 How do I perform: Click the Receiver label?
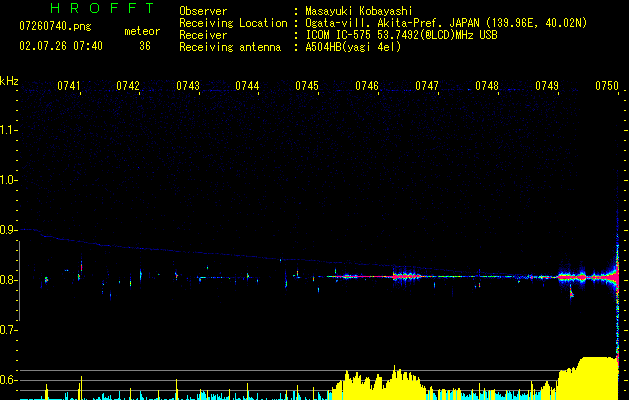(x=203, y=35)
